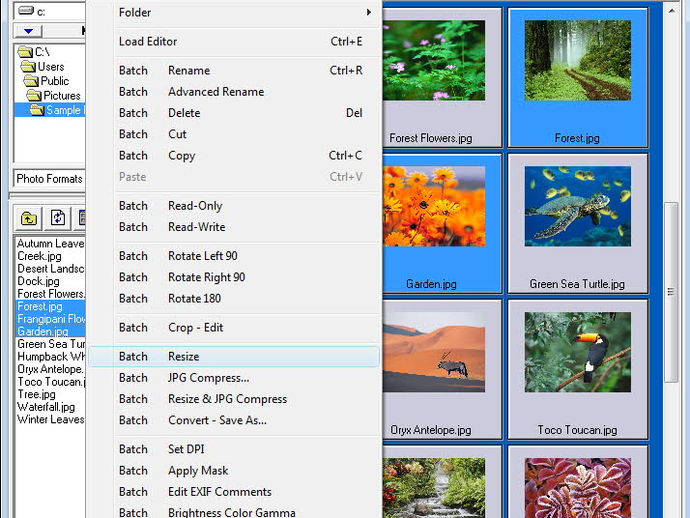The width and height of the screenshot is (690, 518).
Task: Select the frosted red leaves thumbnail
Action: pos(577,482)
